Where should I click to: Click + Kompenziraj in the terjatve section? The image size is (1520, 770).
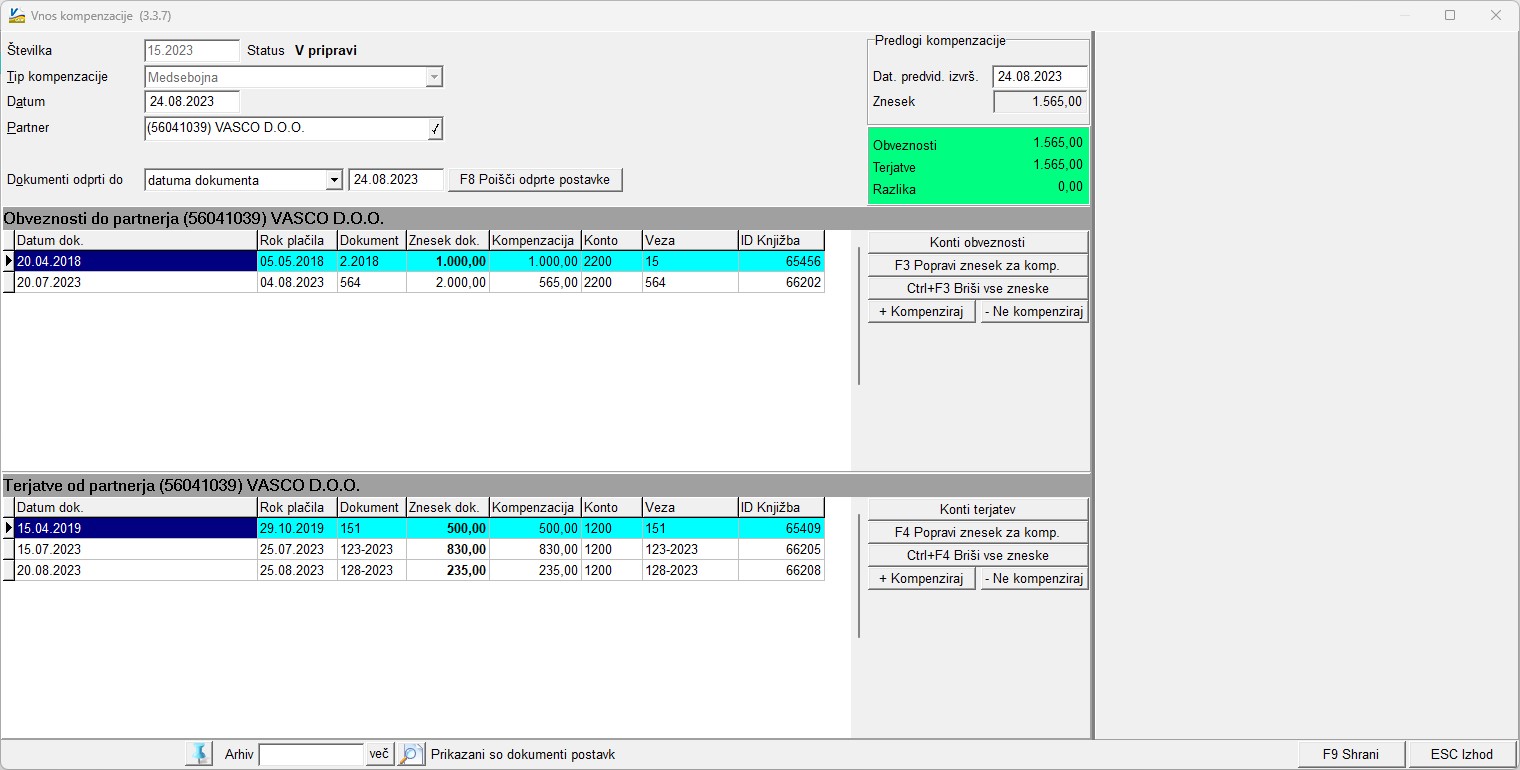921,579
